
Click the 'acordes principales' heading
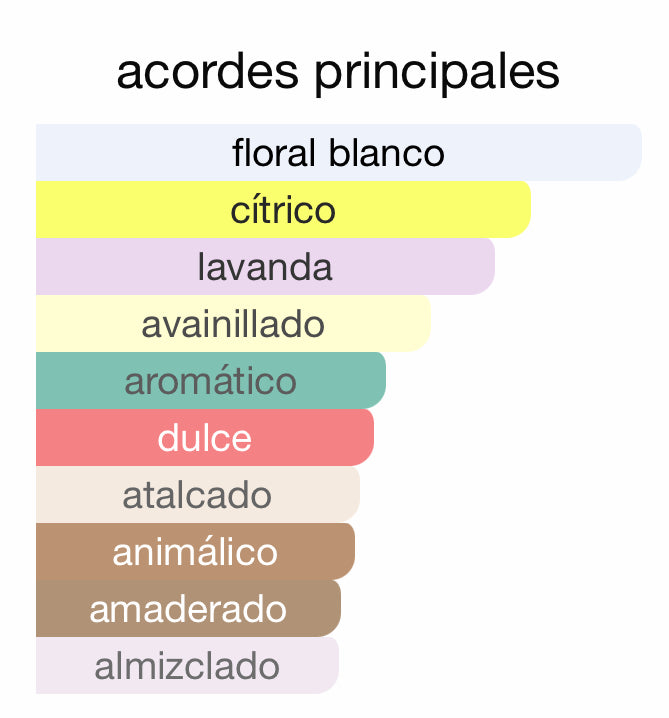(x=337, y=73)
